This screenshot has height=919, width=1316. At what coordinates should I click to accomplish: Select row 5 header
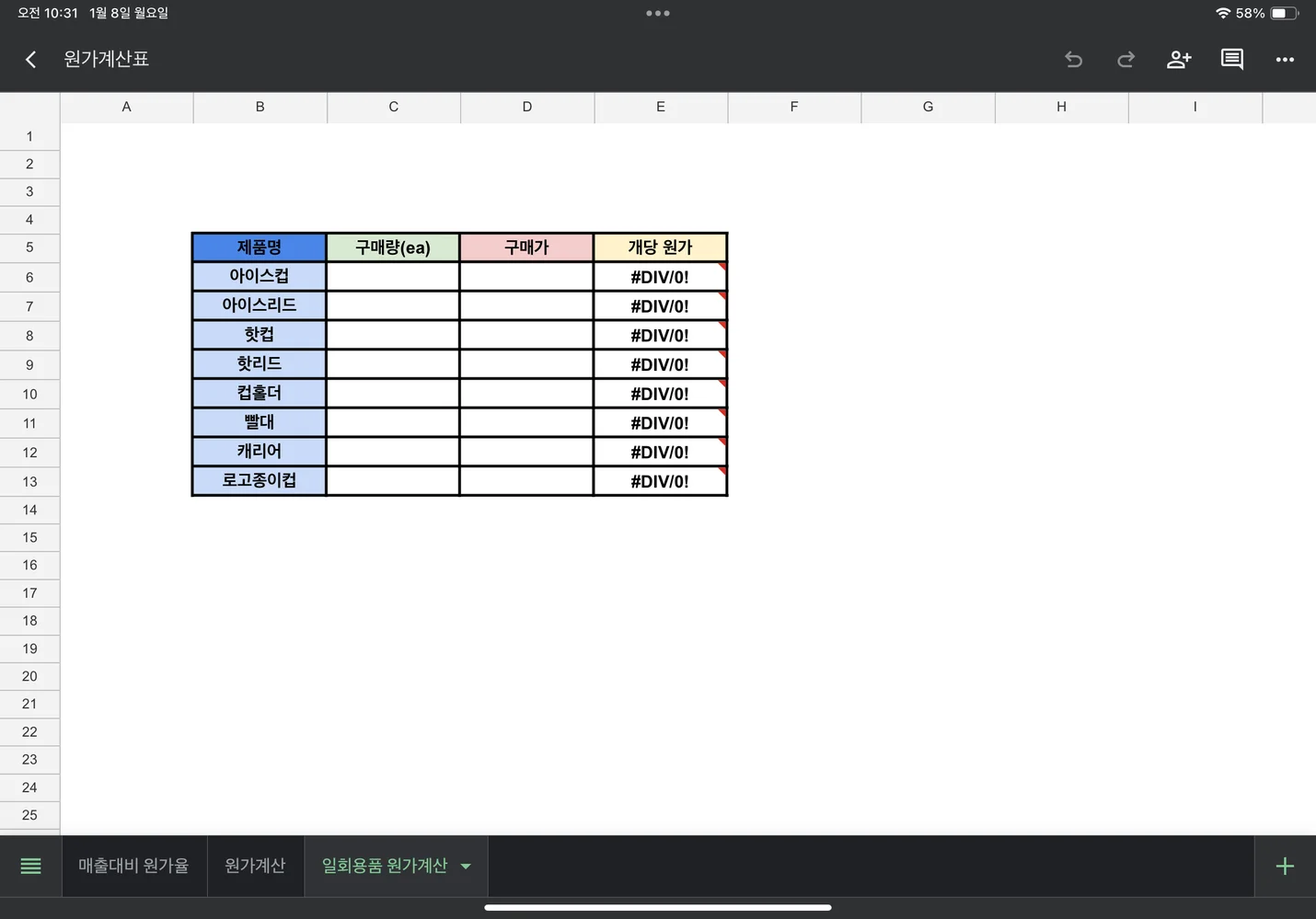29,247
